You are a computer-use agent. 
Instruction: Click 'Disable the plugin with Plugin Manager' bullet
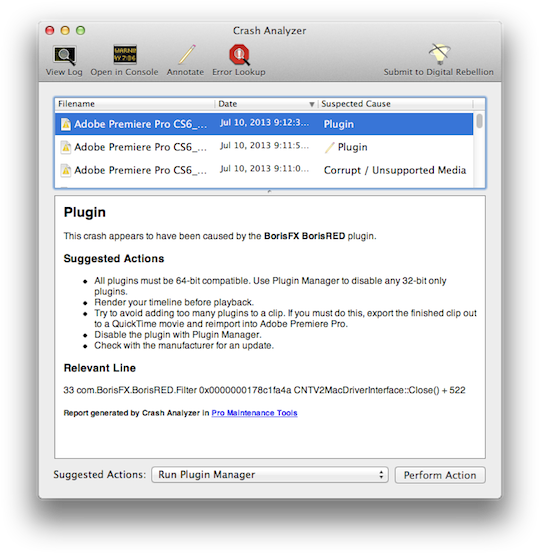[178, 335]
